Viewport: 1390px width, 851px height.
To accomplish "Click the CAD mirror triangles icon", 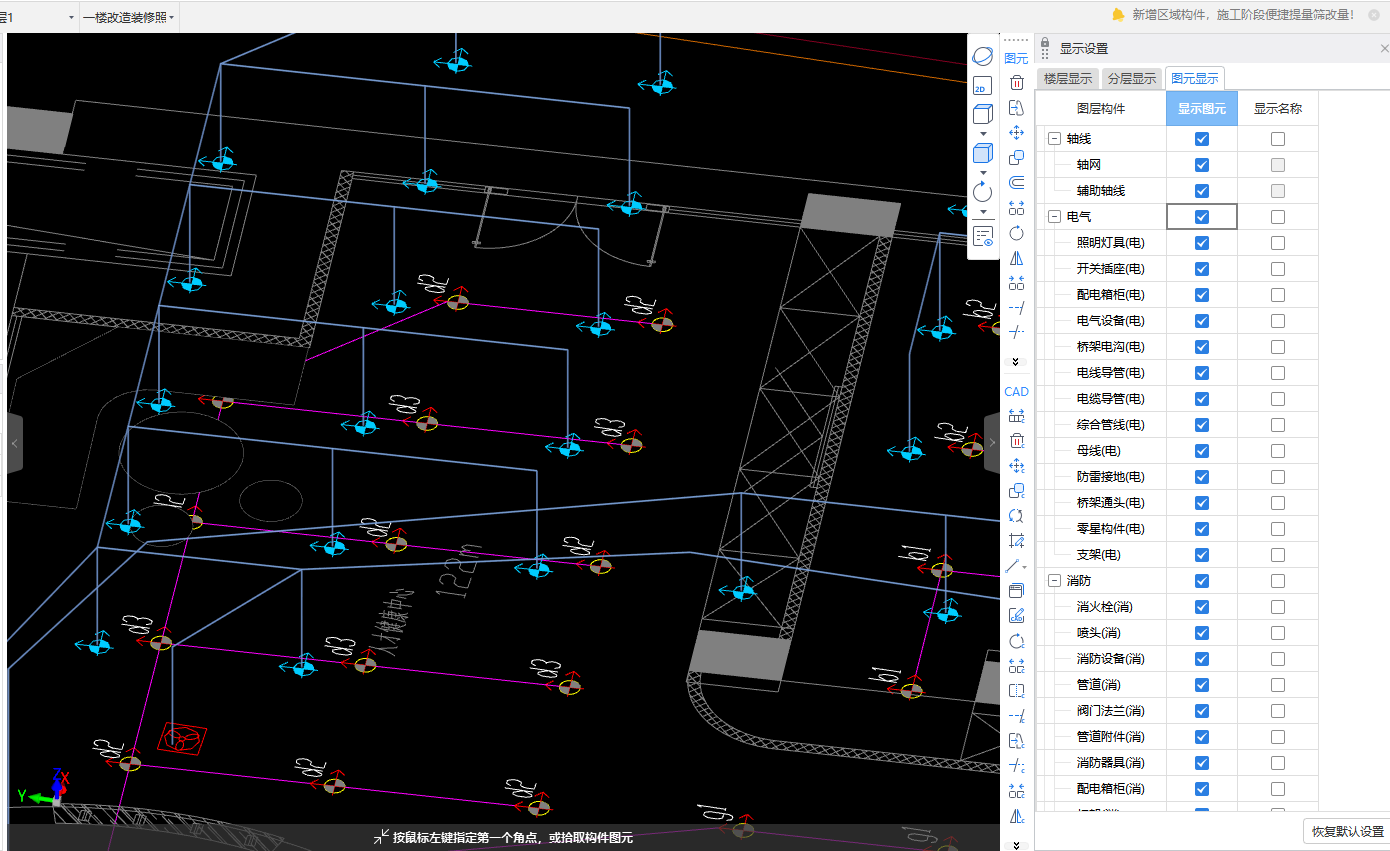I will [x=1017, y=816].
